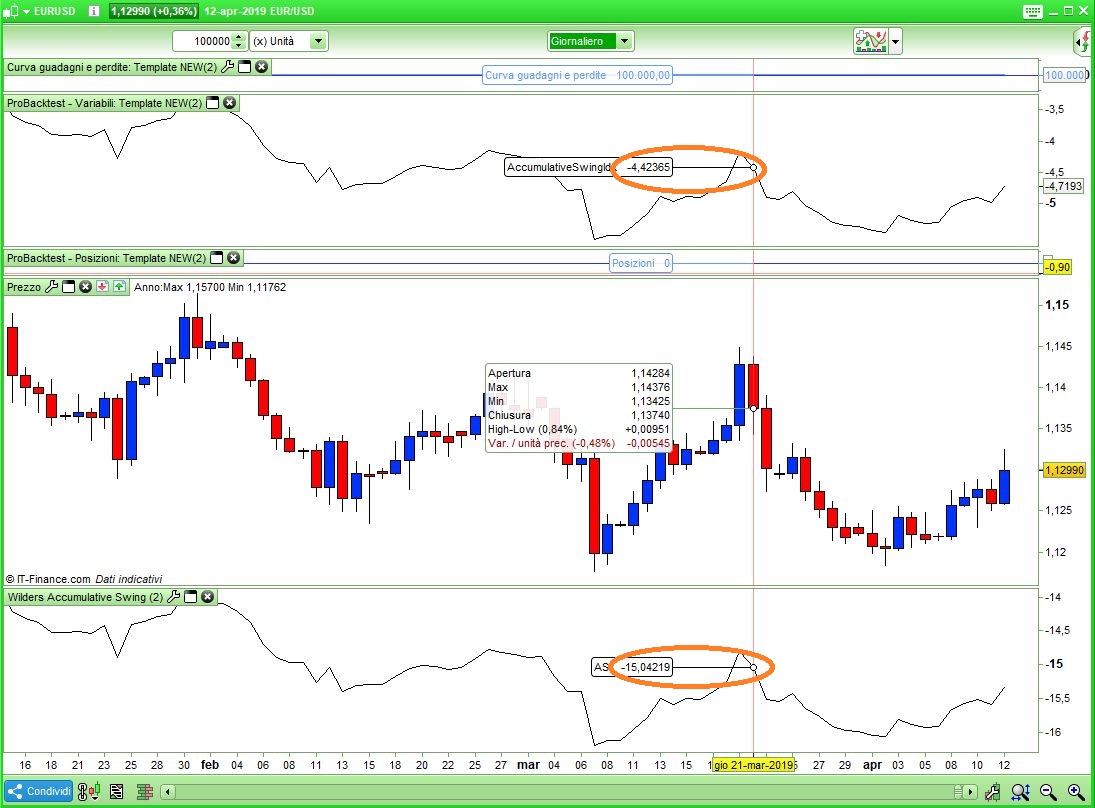The image size is (1095, 808).
Task: Open the Giornaliero timeframe dropdown
Action: tap(624, 41)
